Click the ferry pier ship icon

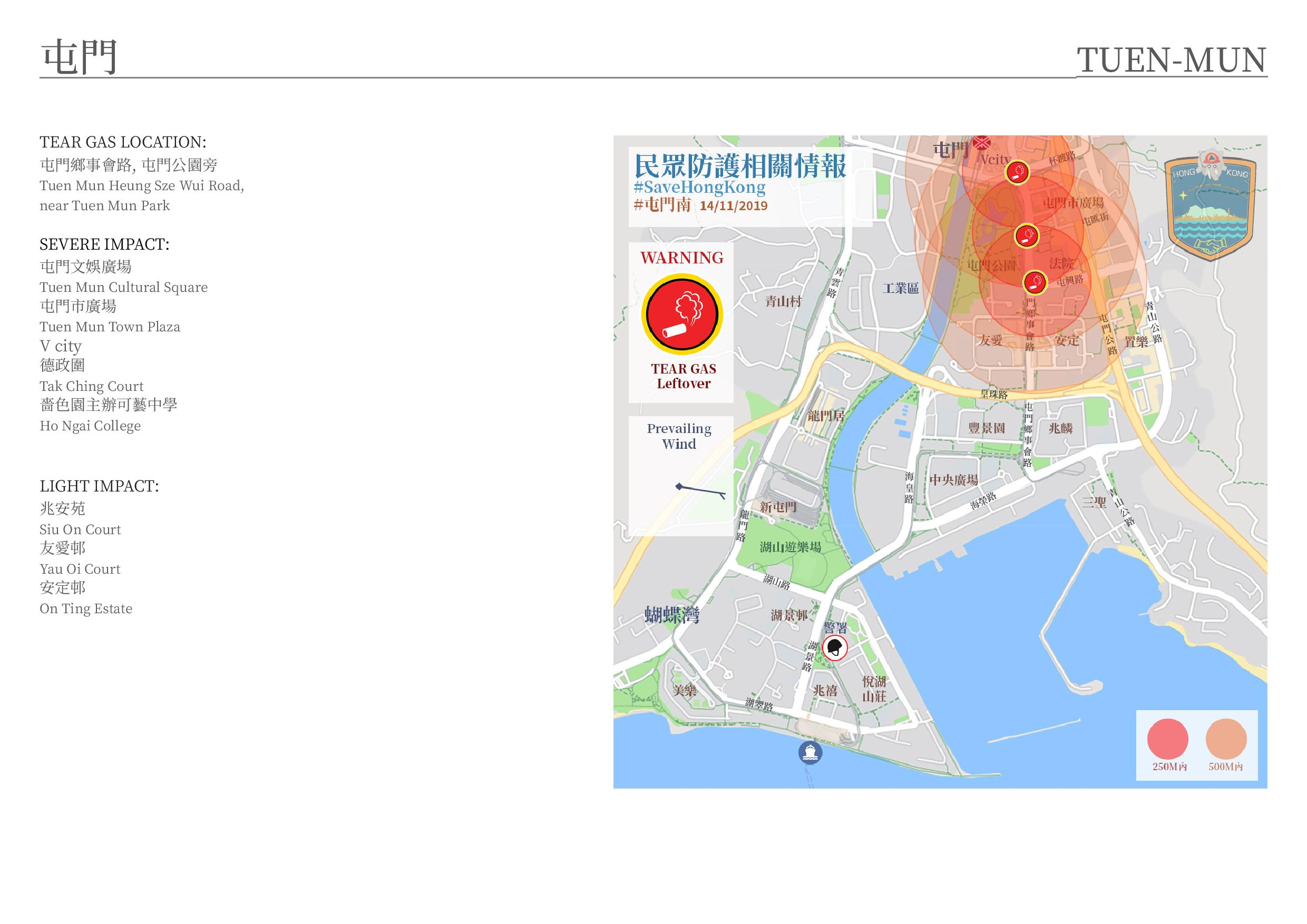coord(810,753)
